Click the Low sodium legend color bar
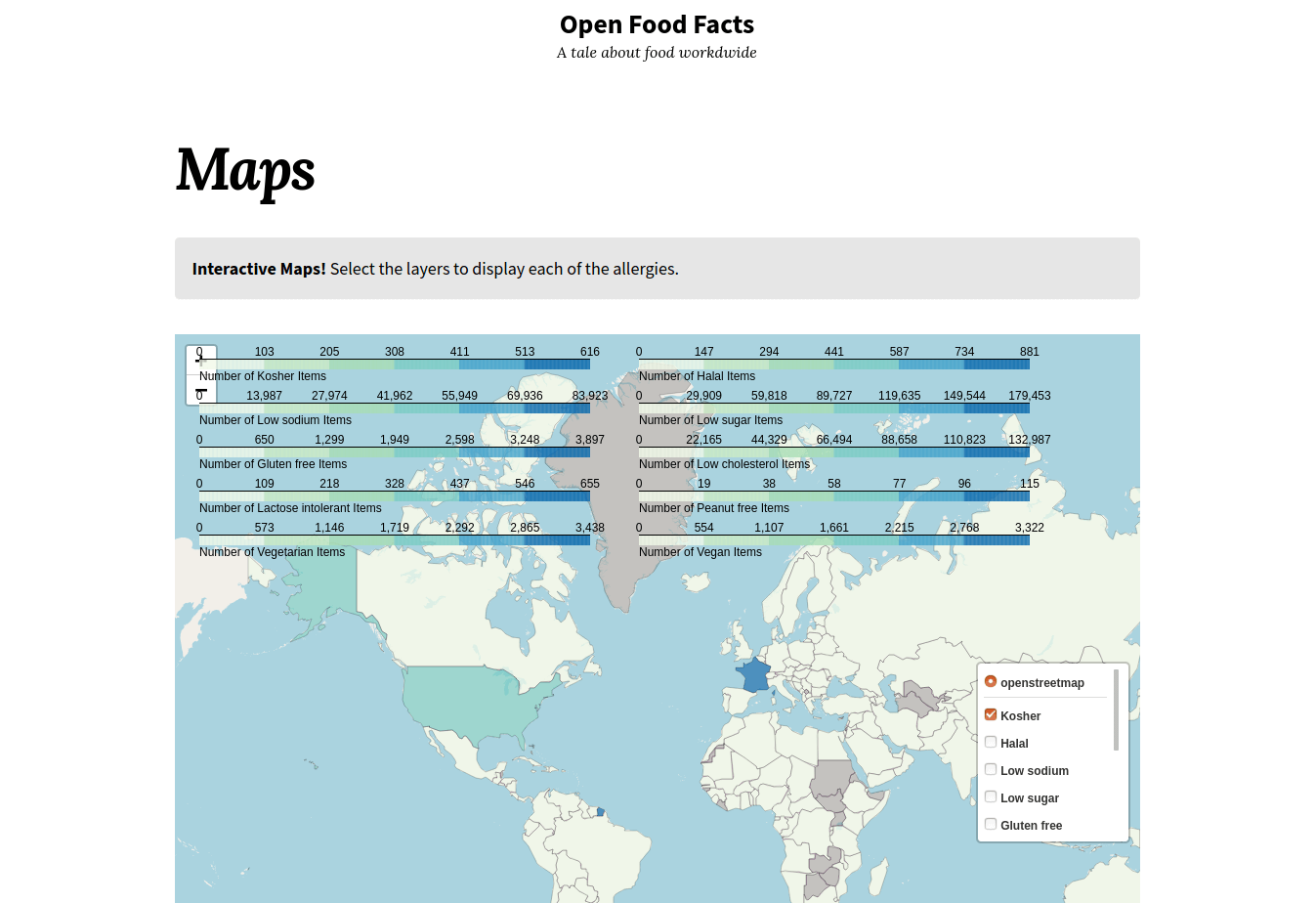 click(x=395, y=408)
